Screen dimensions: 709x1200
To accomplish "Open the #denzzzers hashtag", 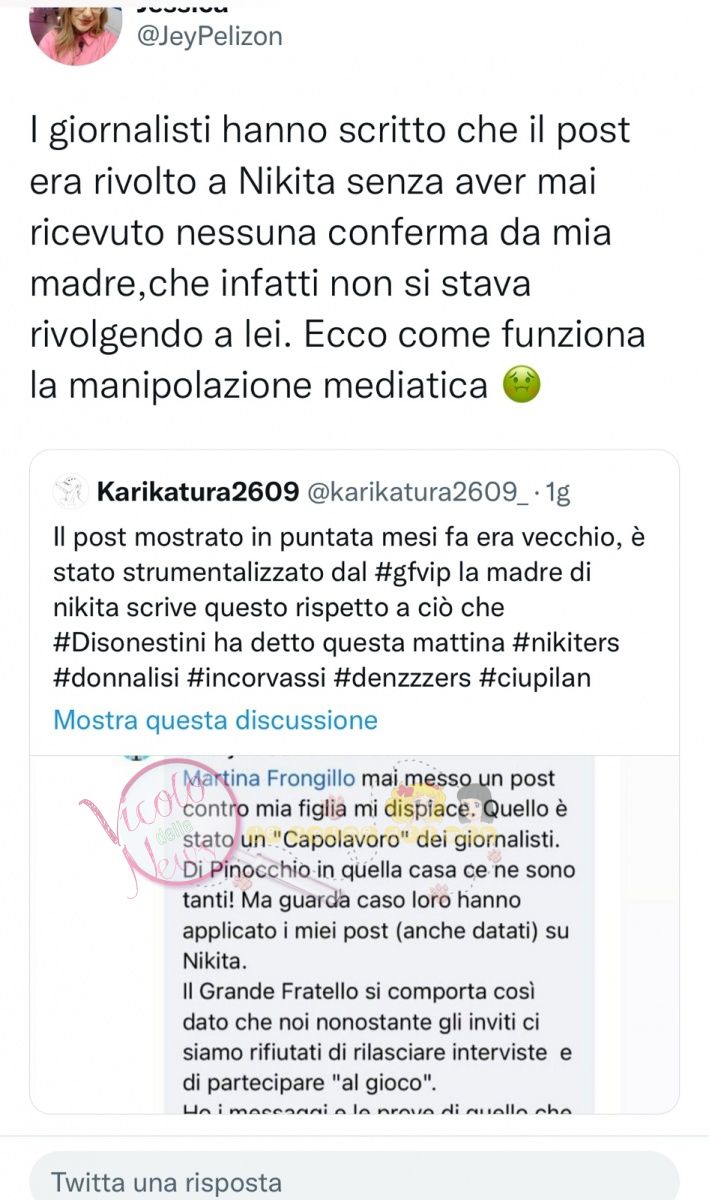I will pos(400,678).
